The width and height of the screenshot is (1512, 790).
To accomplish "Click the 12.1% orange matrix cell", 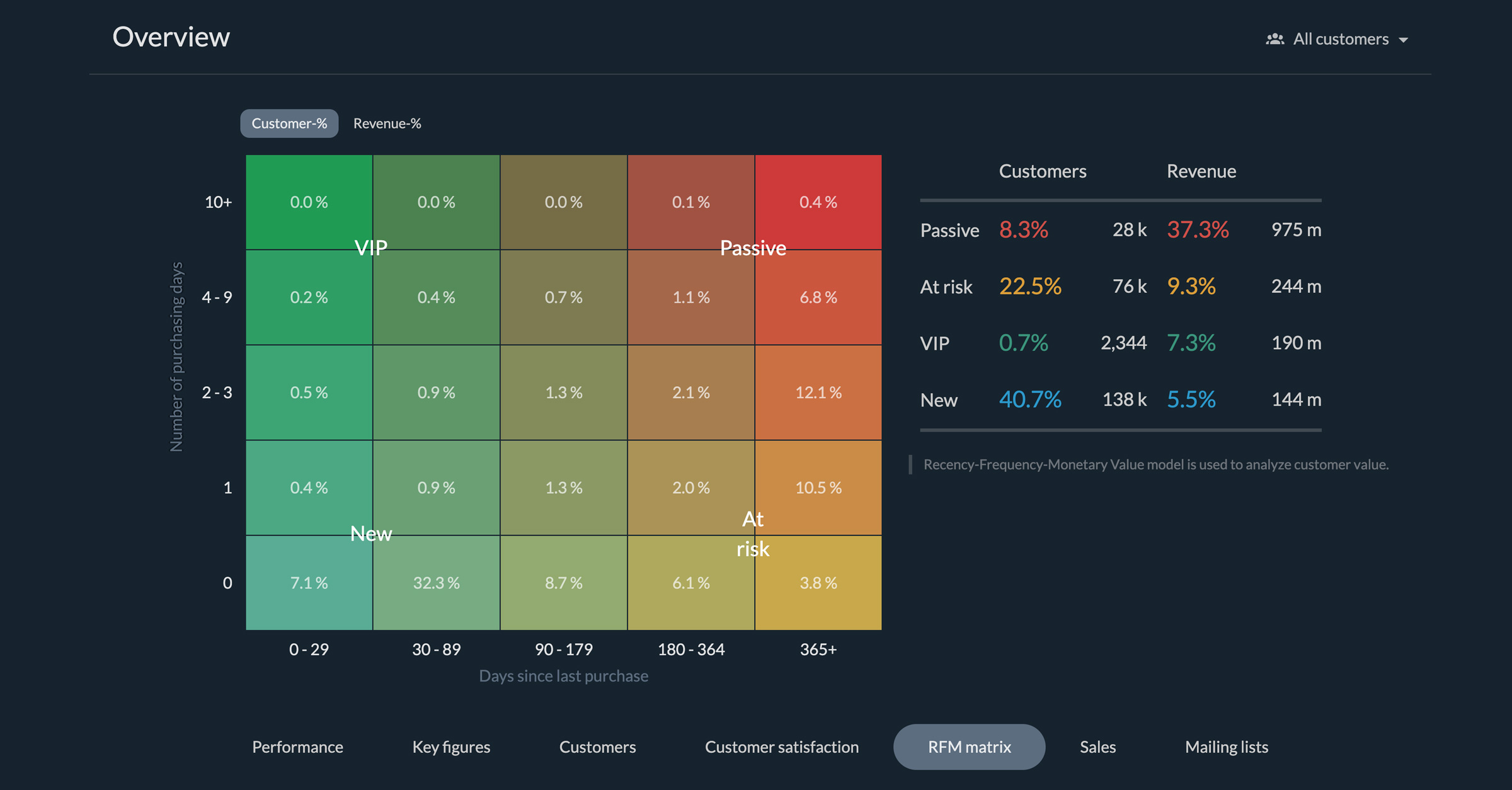I will 818,392.
